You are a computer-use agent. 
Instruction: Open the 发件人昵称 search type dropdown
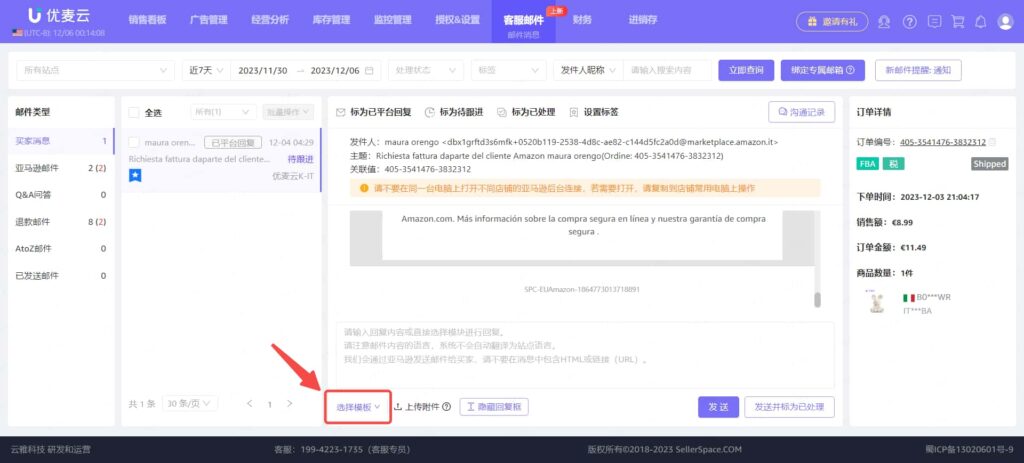[588, 71]
